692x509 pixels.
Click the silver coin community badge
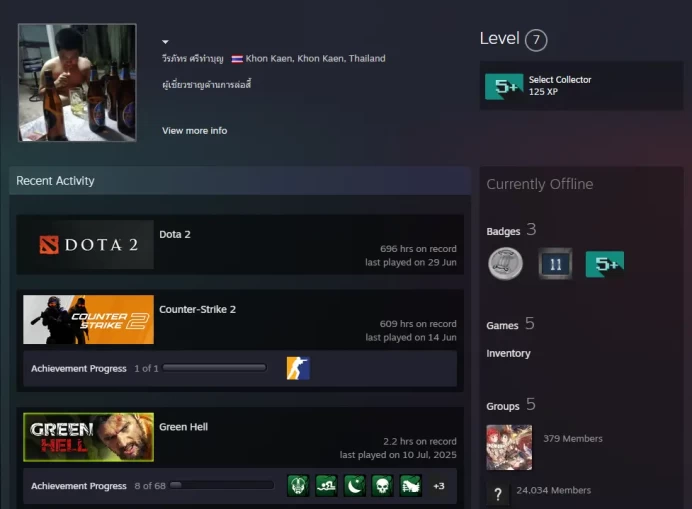505,264
